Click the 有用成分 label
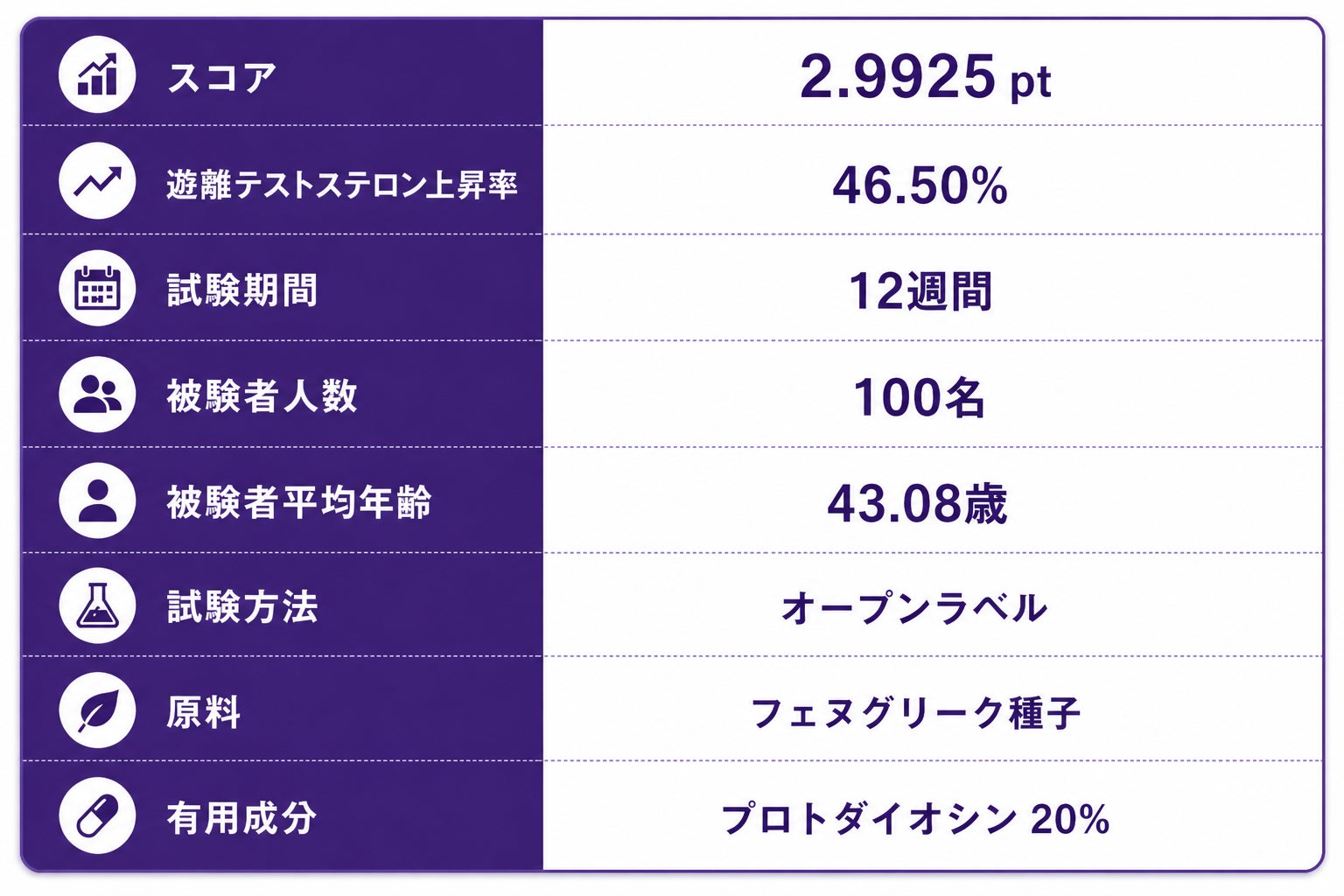The image size is (1344, 896). (241, 818)
